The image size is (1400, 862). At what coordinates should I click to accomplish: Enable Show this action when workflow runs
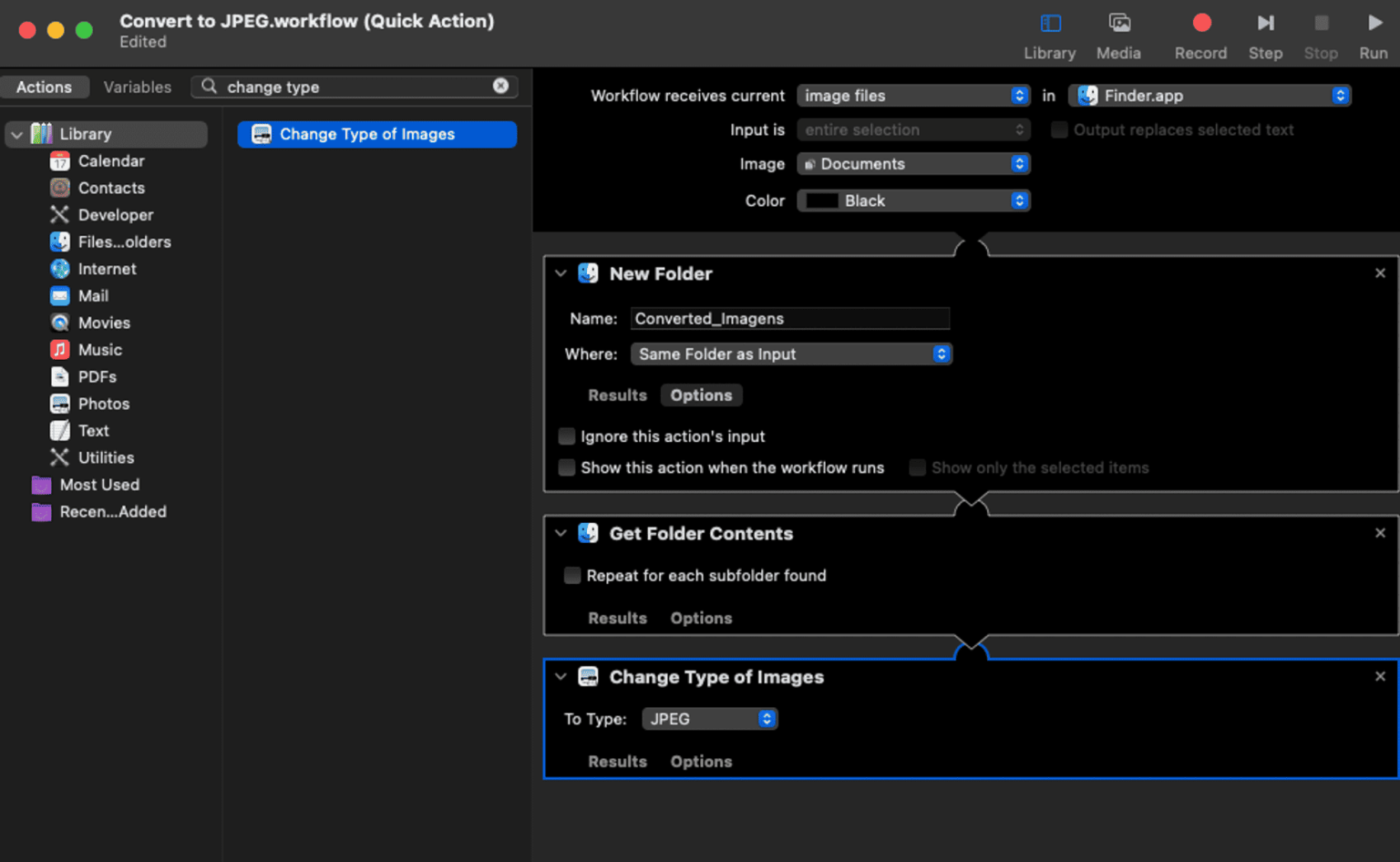click(x=566, y=467)
